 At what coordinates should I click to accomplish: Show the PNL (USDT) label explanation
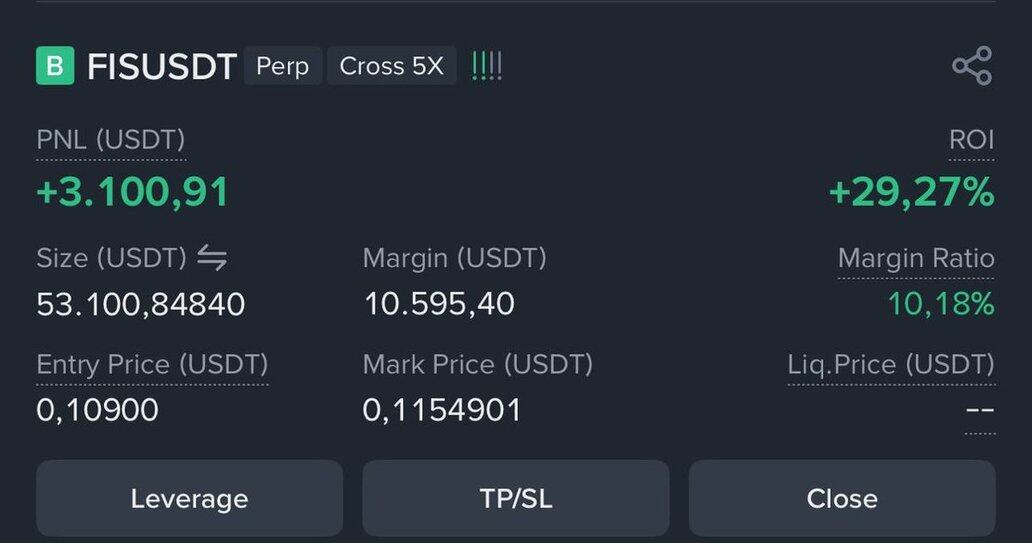(111, 140)
